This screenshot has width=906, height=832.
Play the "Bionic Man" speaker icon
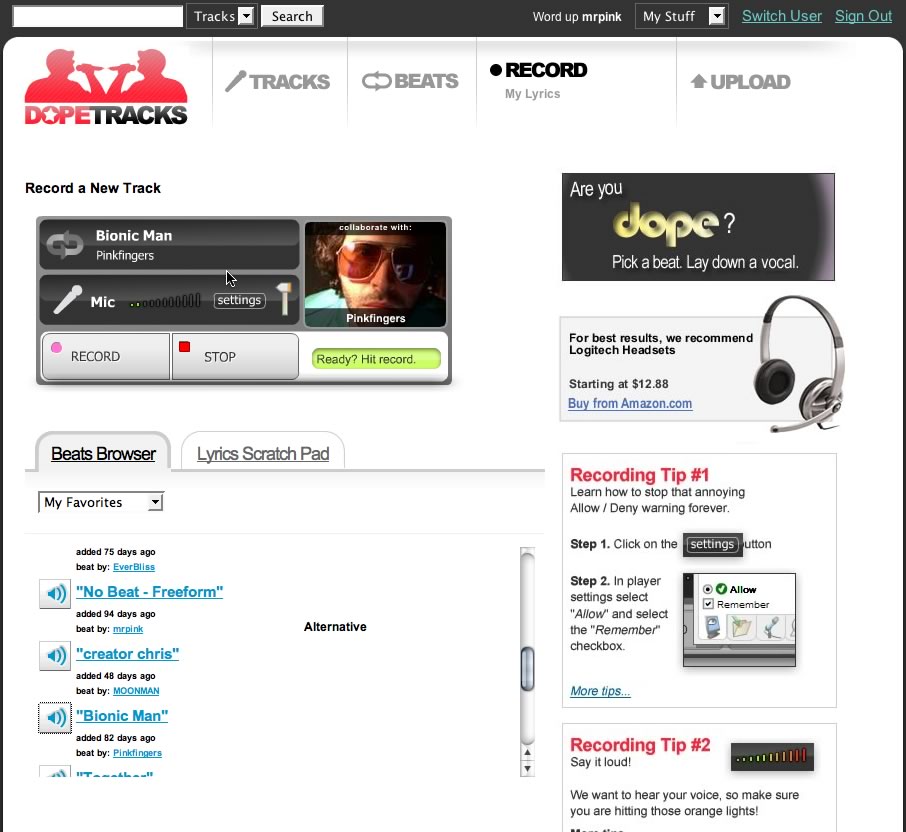(x=55, y=718)
